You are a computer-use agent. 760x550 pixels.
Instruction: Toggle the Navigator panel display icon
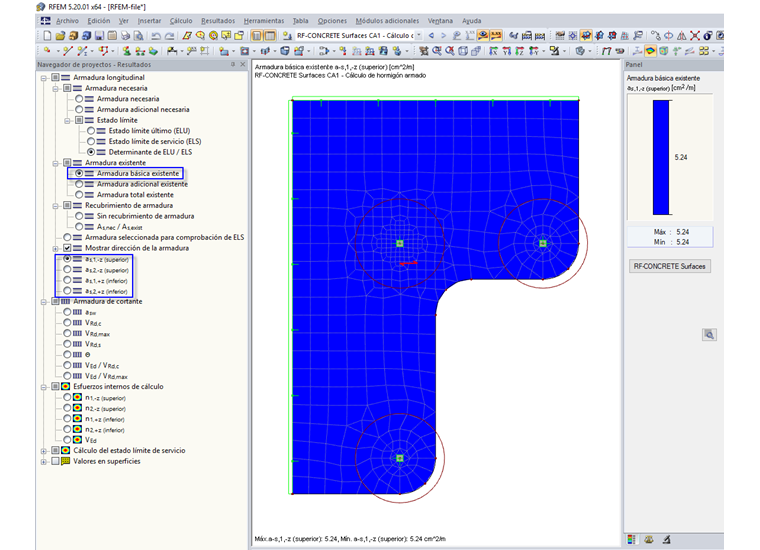pos(256,35)
